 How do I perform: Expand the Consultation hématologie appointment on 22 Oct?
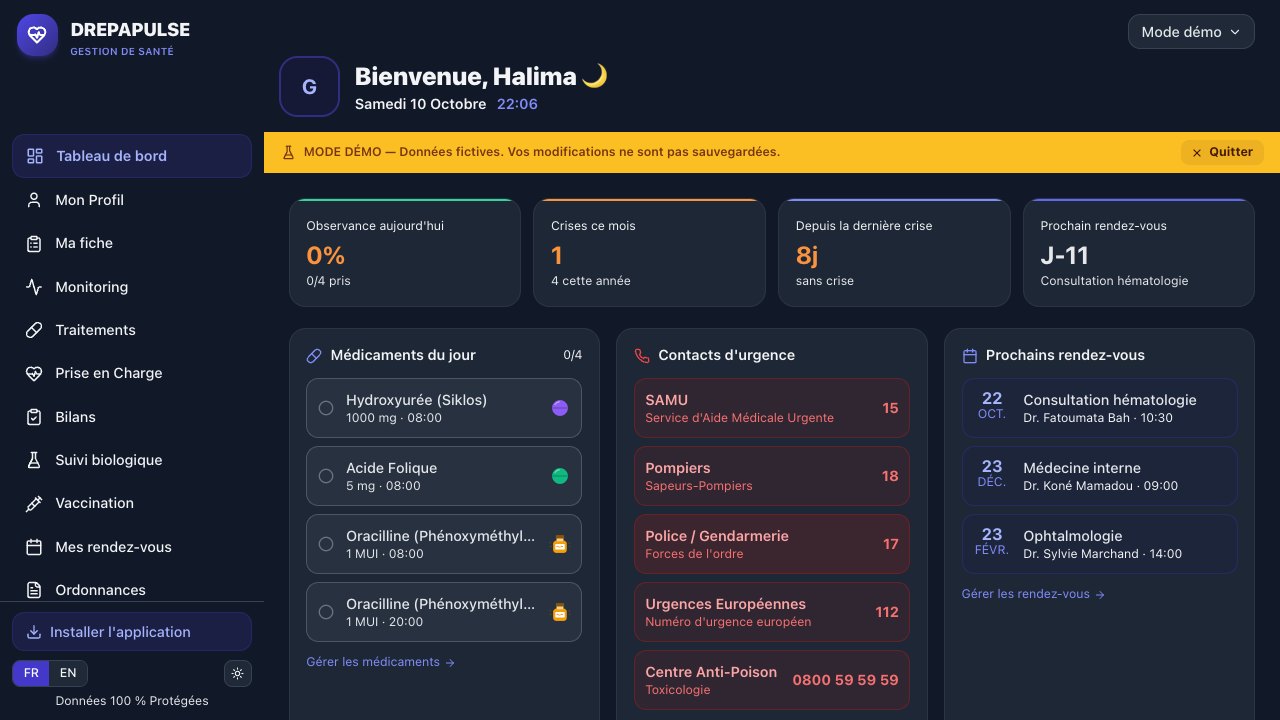tap(1099, 408)
